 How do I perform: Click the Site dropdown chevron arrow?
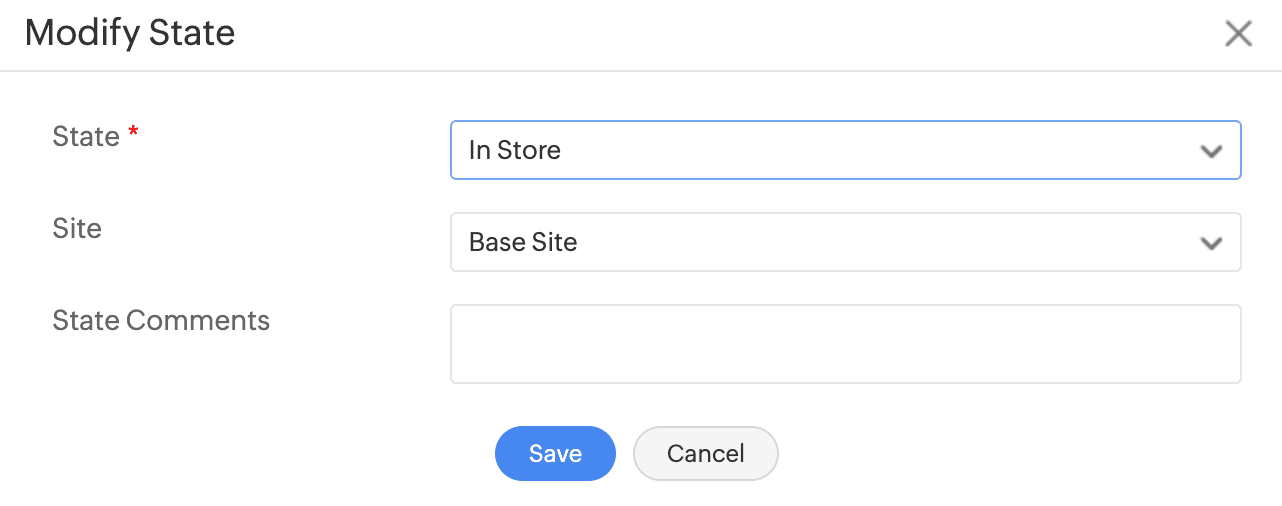[x=1211, y=243]
